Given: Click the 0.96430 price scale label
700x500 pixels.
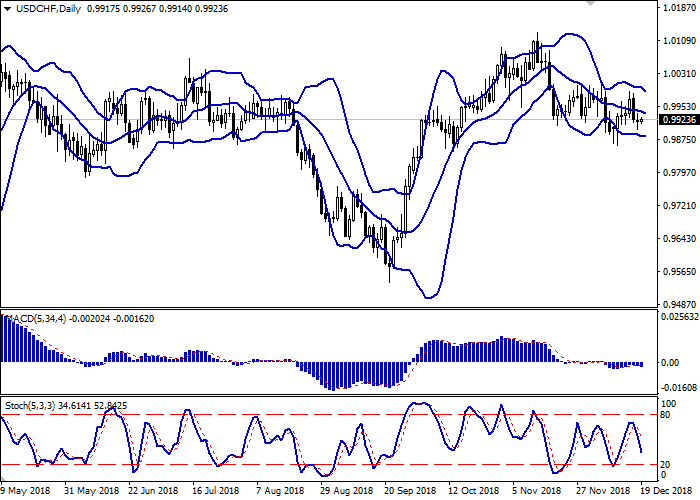Looking at the screenshot, I should (x=678, y=238).
